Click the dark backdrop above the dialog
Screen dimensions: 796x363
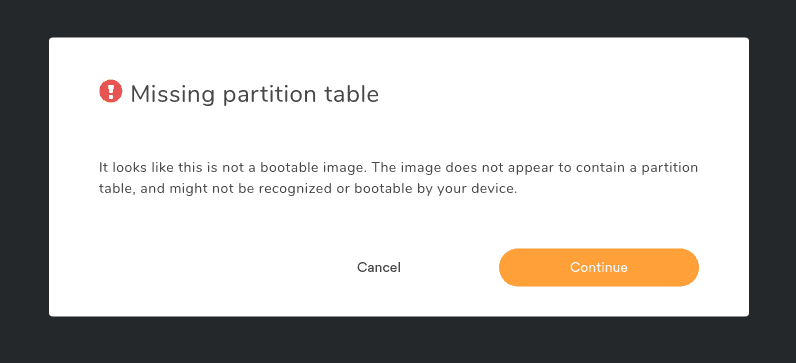click(x=398, y=18)
